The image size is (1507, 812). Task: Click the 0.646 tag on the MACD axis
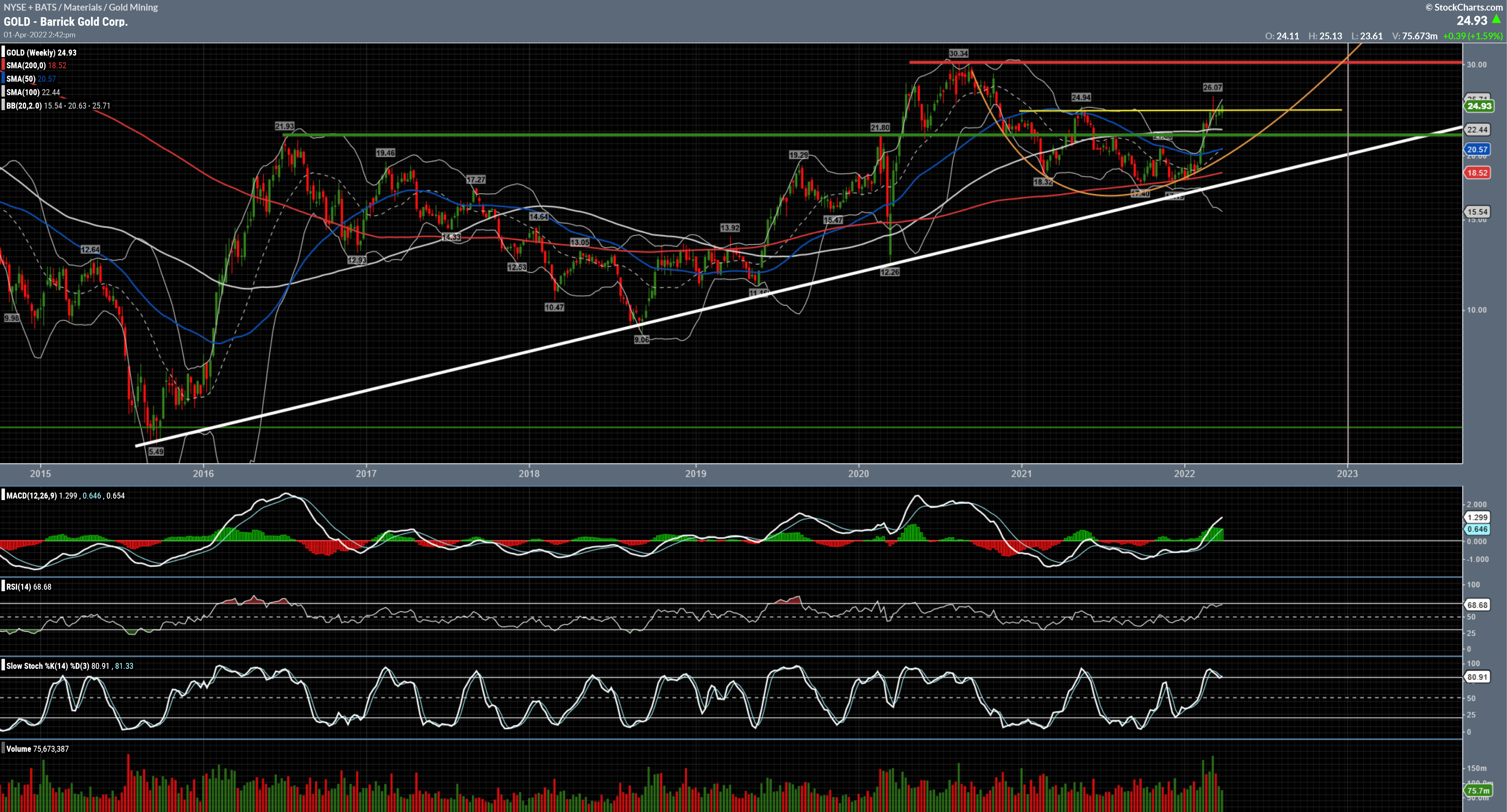1477,529
